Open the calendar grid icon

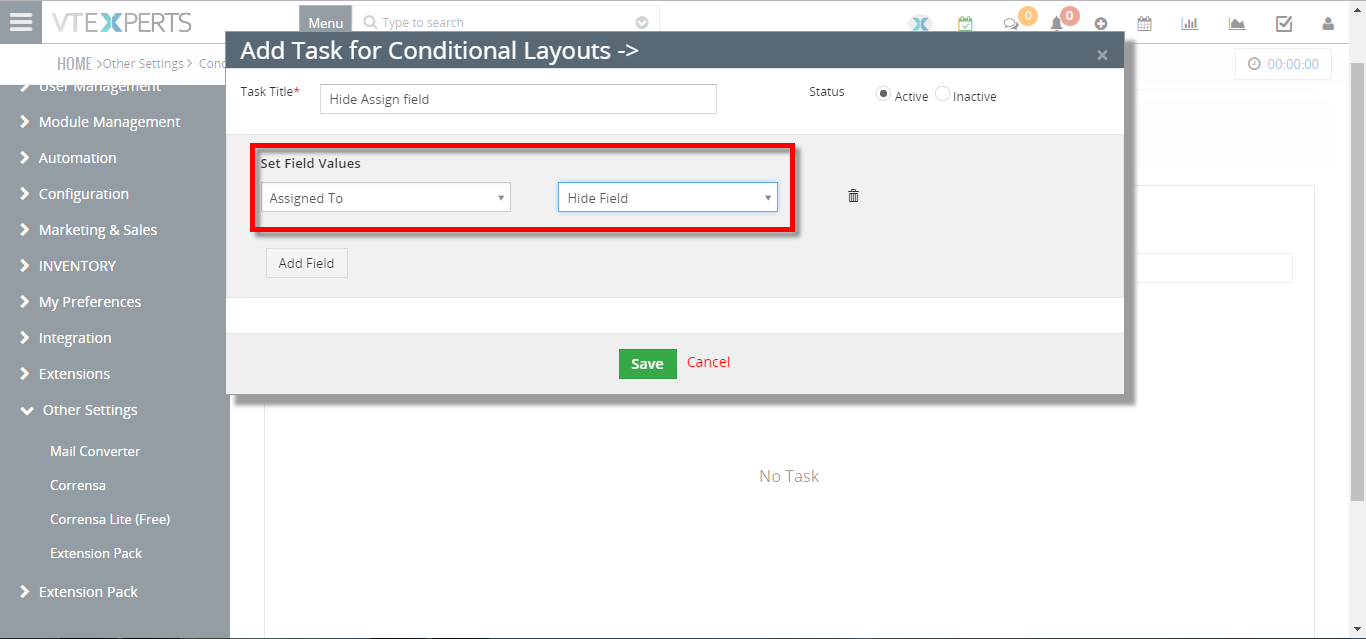[1145, 24]
